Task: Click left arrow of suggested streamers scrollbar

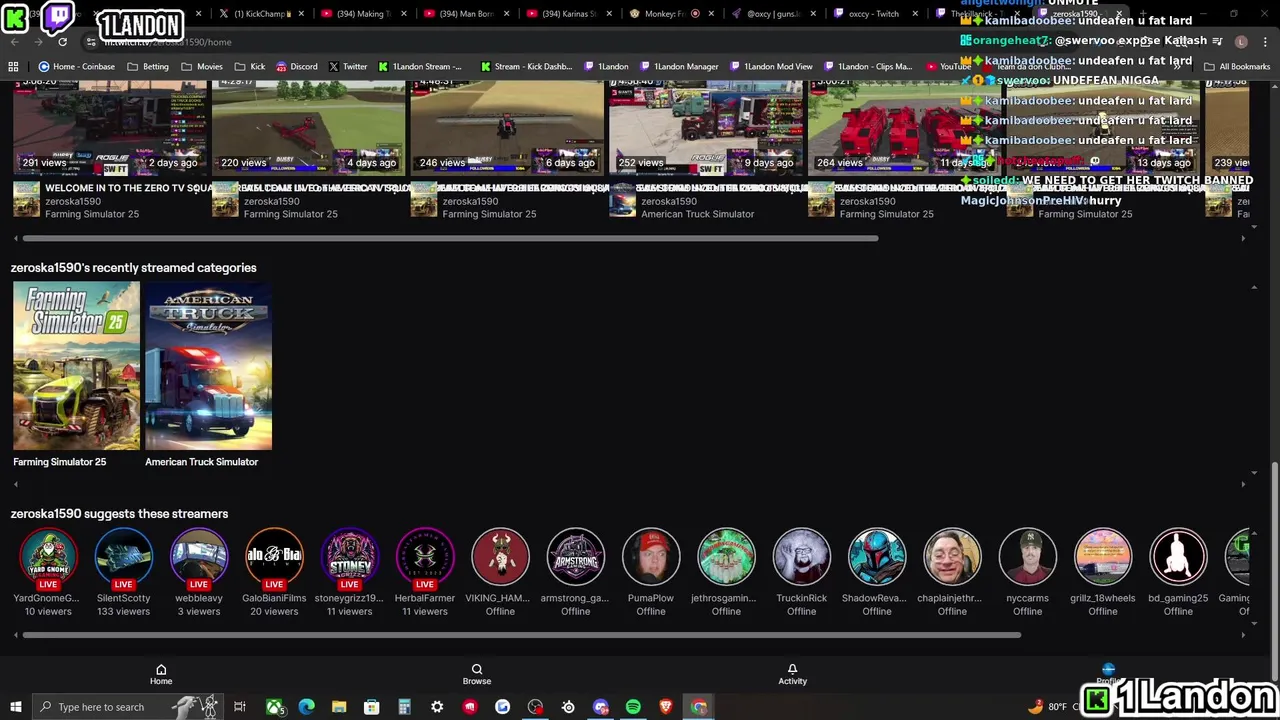Action: 15,635
